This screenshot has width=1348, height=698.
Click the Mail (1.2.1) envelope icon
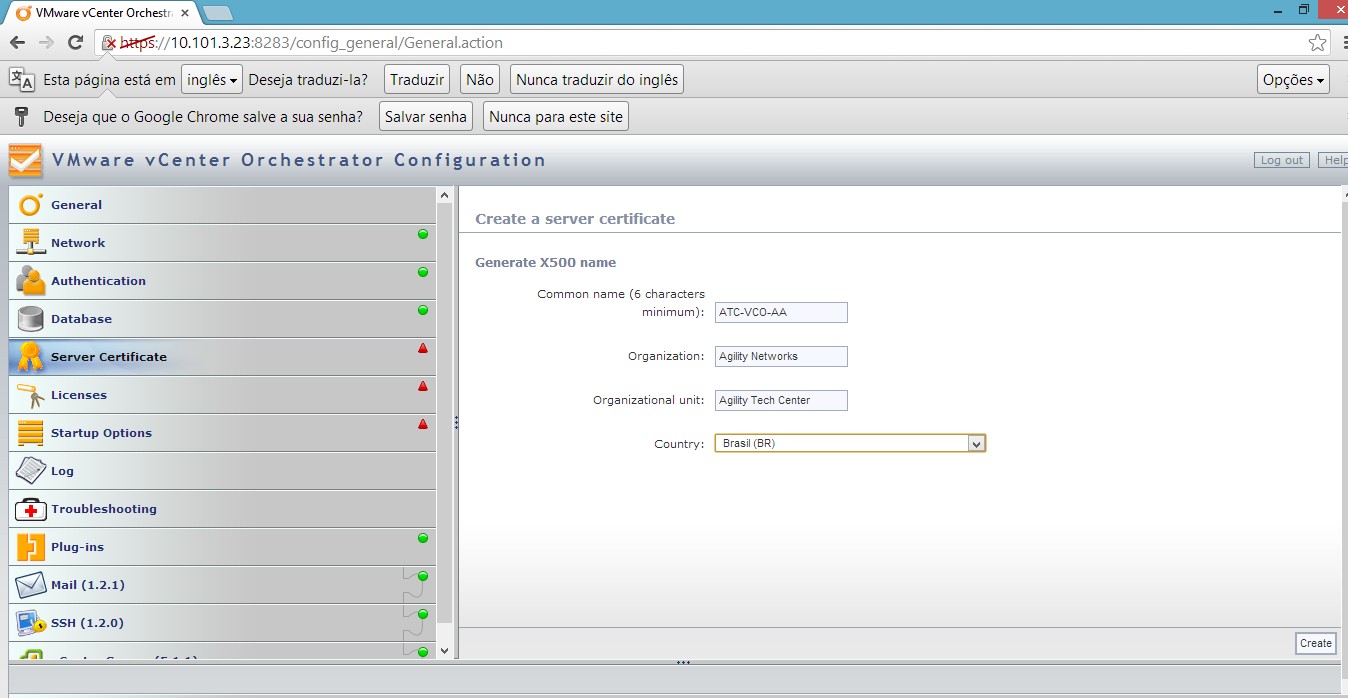(31, 585)
